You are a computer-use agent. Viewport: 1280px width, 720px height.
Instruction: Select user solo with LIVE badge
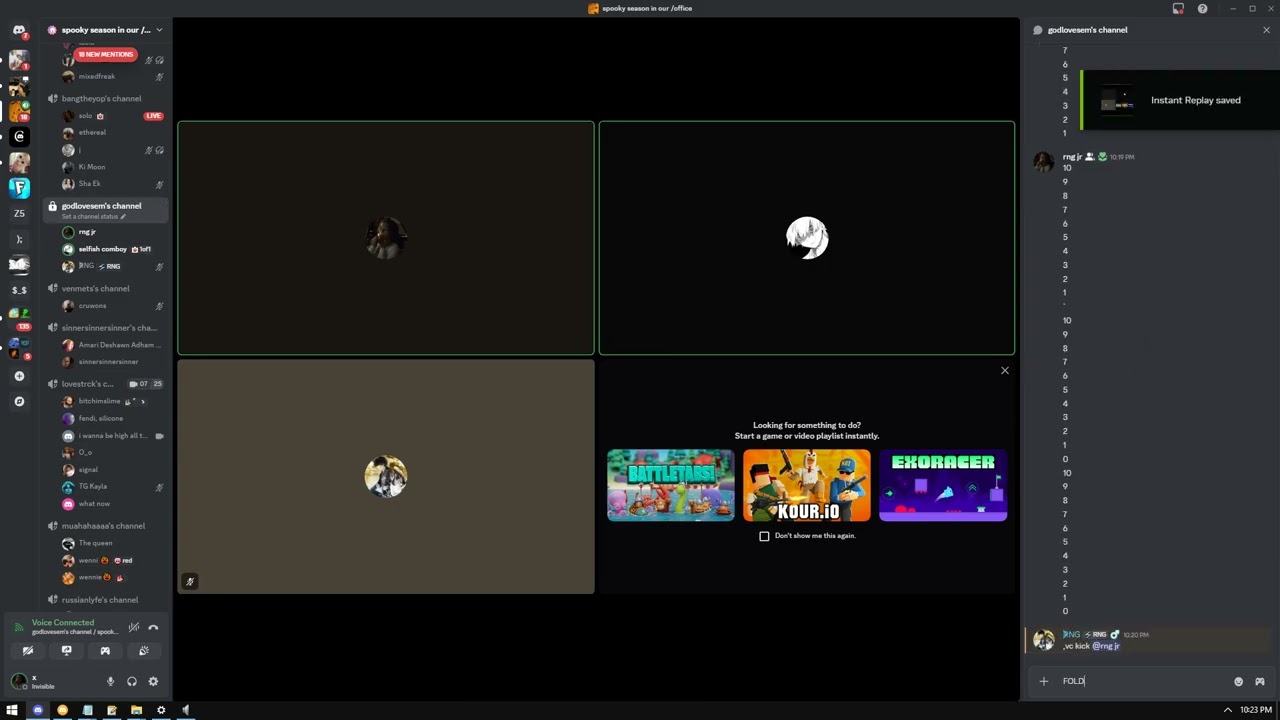[85, 116]
